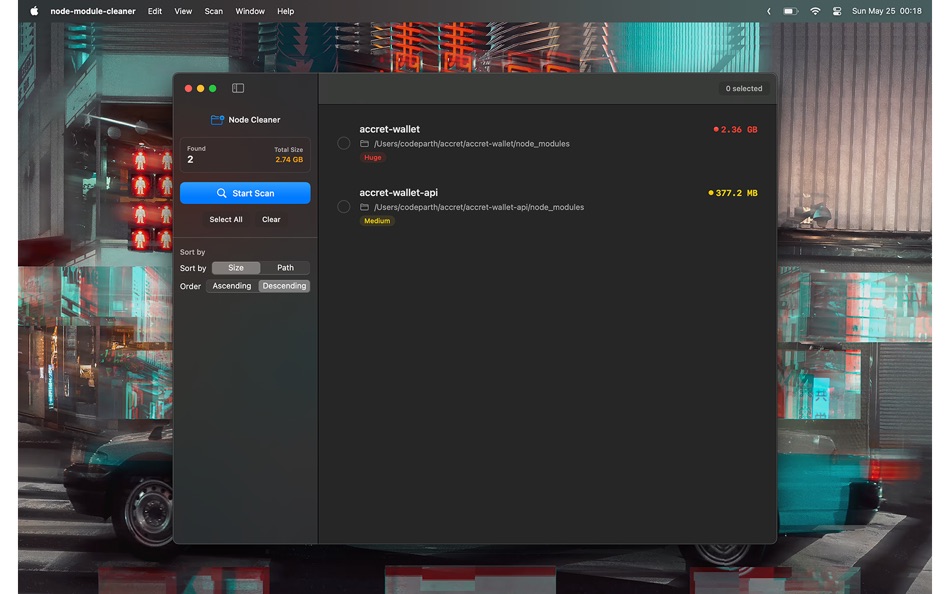Image resolution: width=950 pixels, height=594 pixels.
Task: Select the accret-wallet-api checkbox circle
Action: (344, 207)
